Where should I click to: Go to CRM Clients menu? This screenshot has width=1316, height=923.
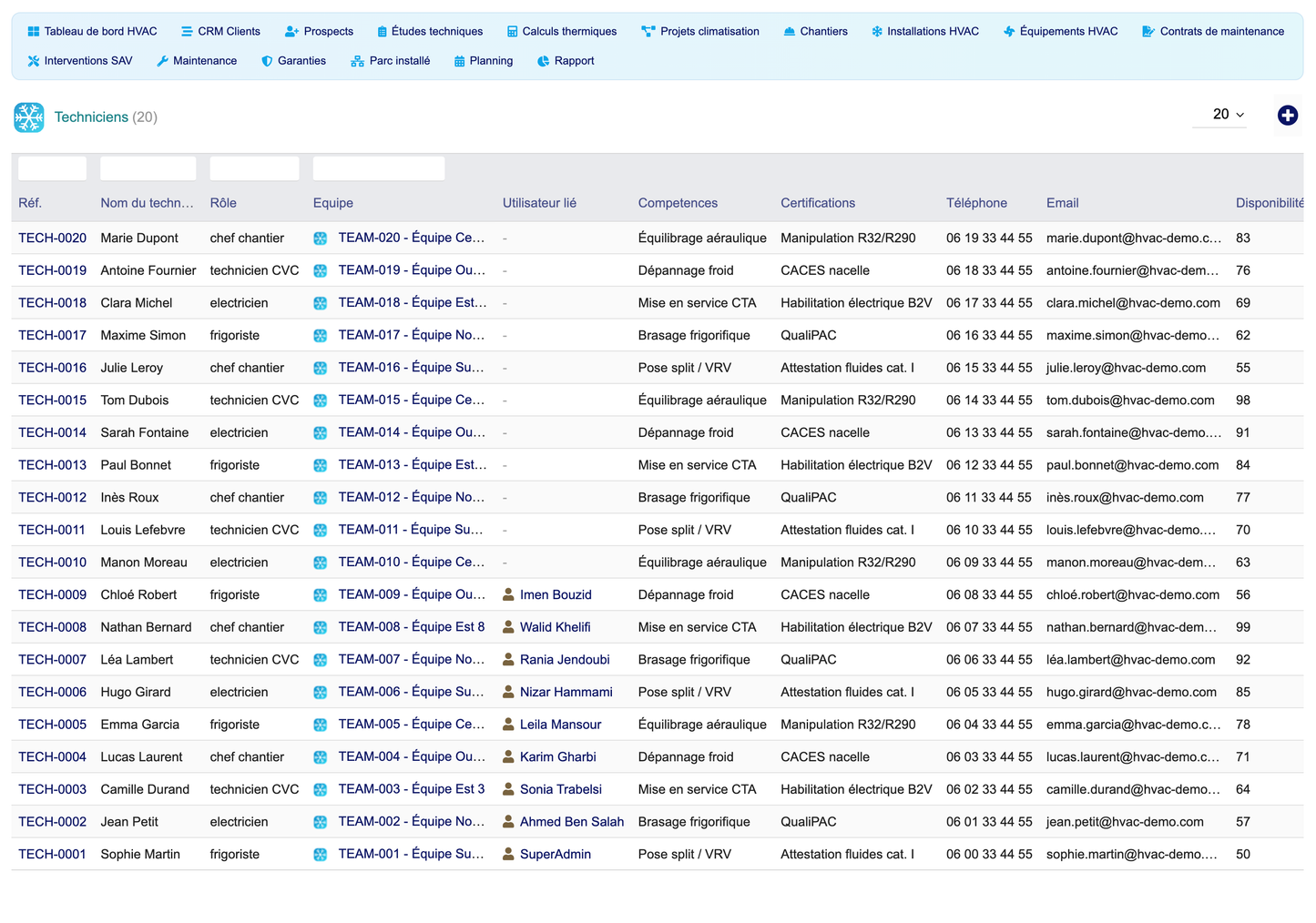pos(220,31)
